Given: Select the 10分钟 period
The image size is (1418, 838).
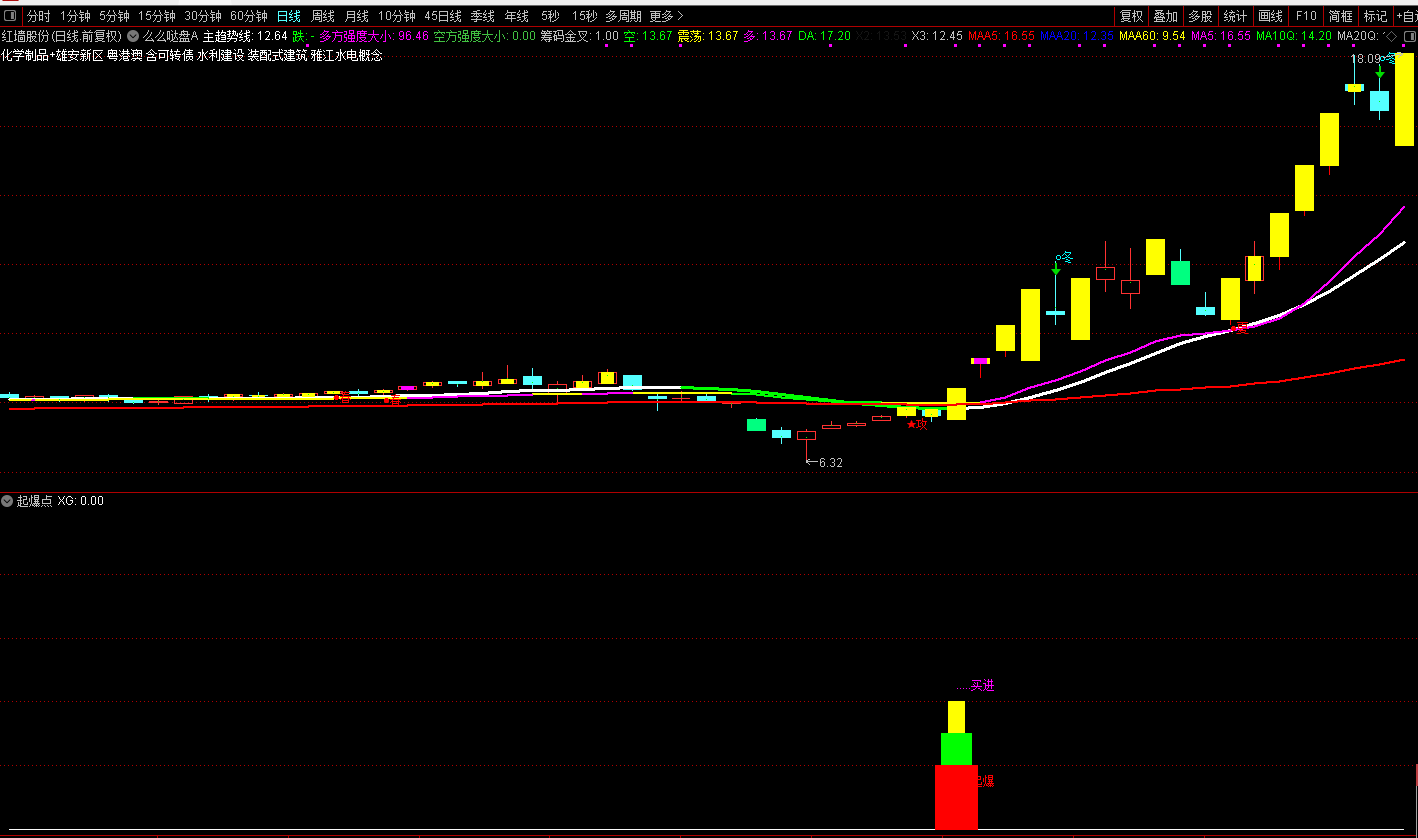Looking at the screenshot, I should [x=397, y=16].
